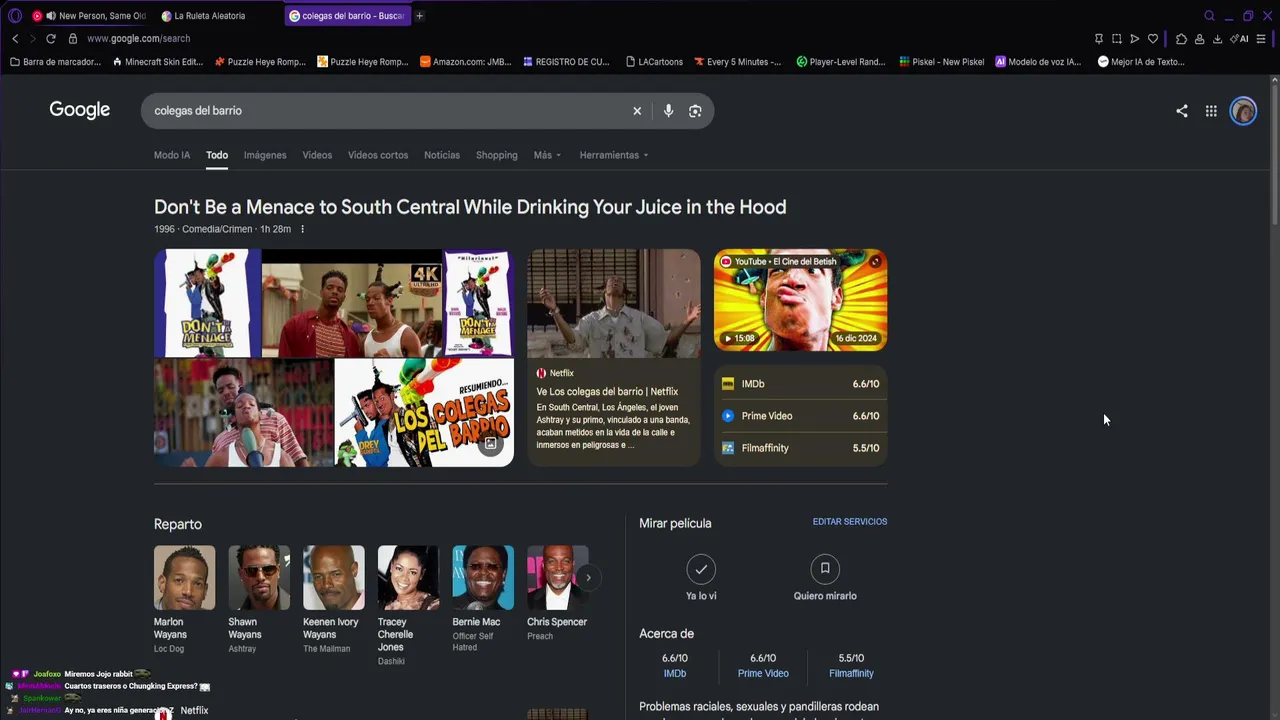Open the browser AI assistant
Image resolution: width=1280 pixels, height=720 pixels.
point(1240,39)
